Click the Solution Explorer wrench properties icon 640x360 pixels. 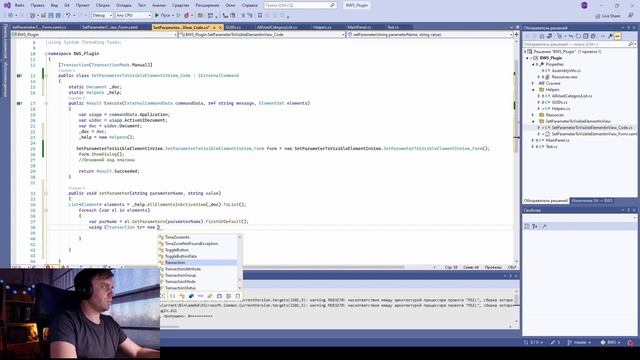pyautogui.click(x=610, y=36)
